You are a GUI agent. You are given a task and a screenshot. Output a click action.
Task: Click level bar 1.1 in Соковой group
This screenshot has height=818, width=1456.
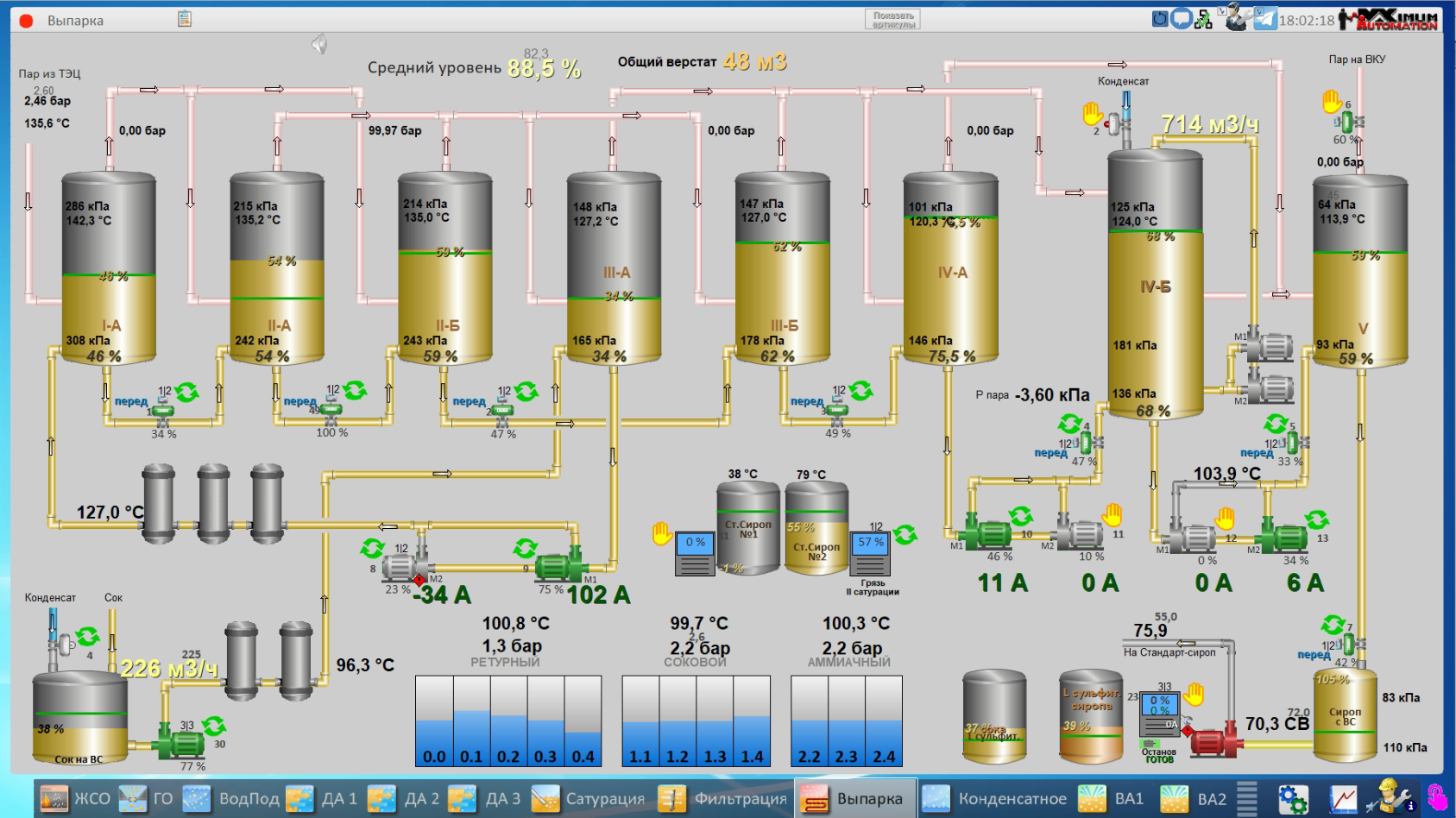click(640, 721)
